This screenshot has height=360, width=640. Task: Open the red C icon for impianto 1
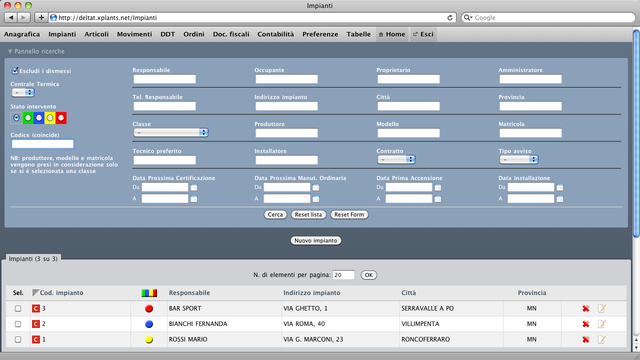36,340
